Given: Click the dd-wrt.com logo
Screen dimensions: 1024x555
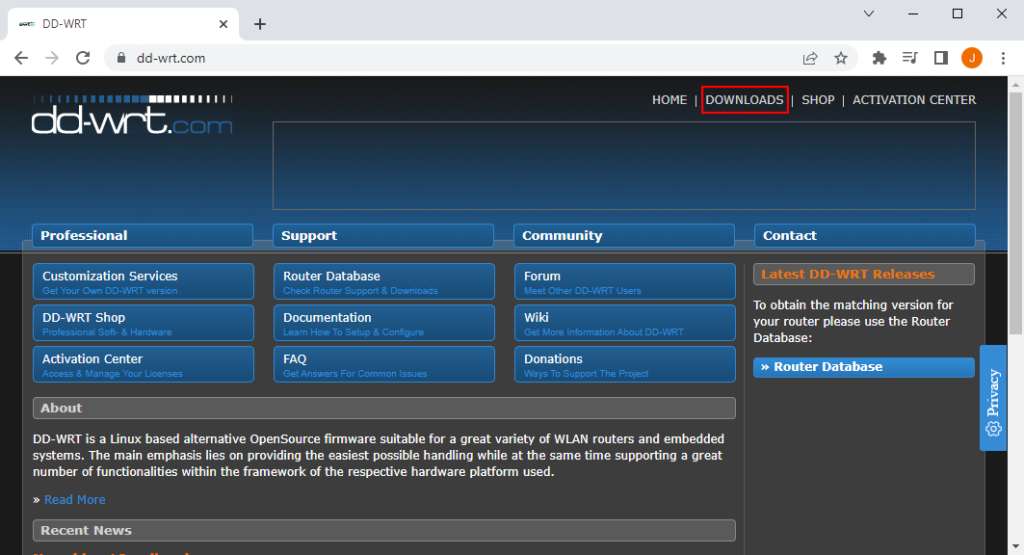Looking at the screenshot, I should point(132,115).
